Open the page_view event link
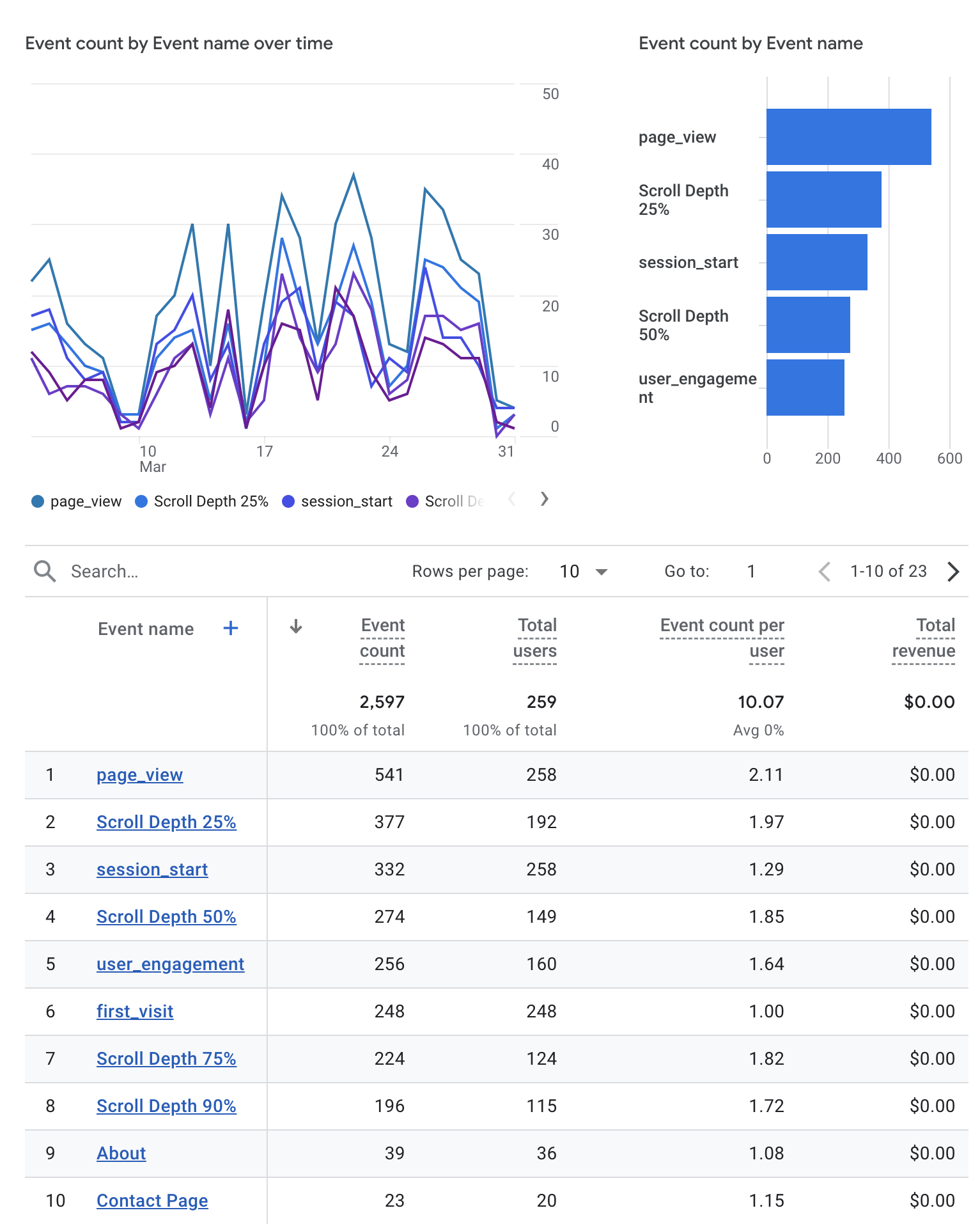The width and height of the screenshot is (980, 1231). (139, 775)
